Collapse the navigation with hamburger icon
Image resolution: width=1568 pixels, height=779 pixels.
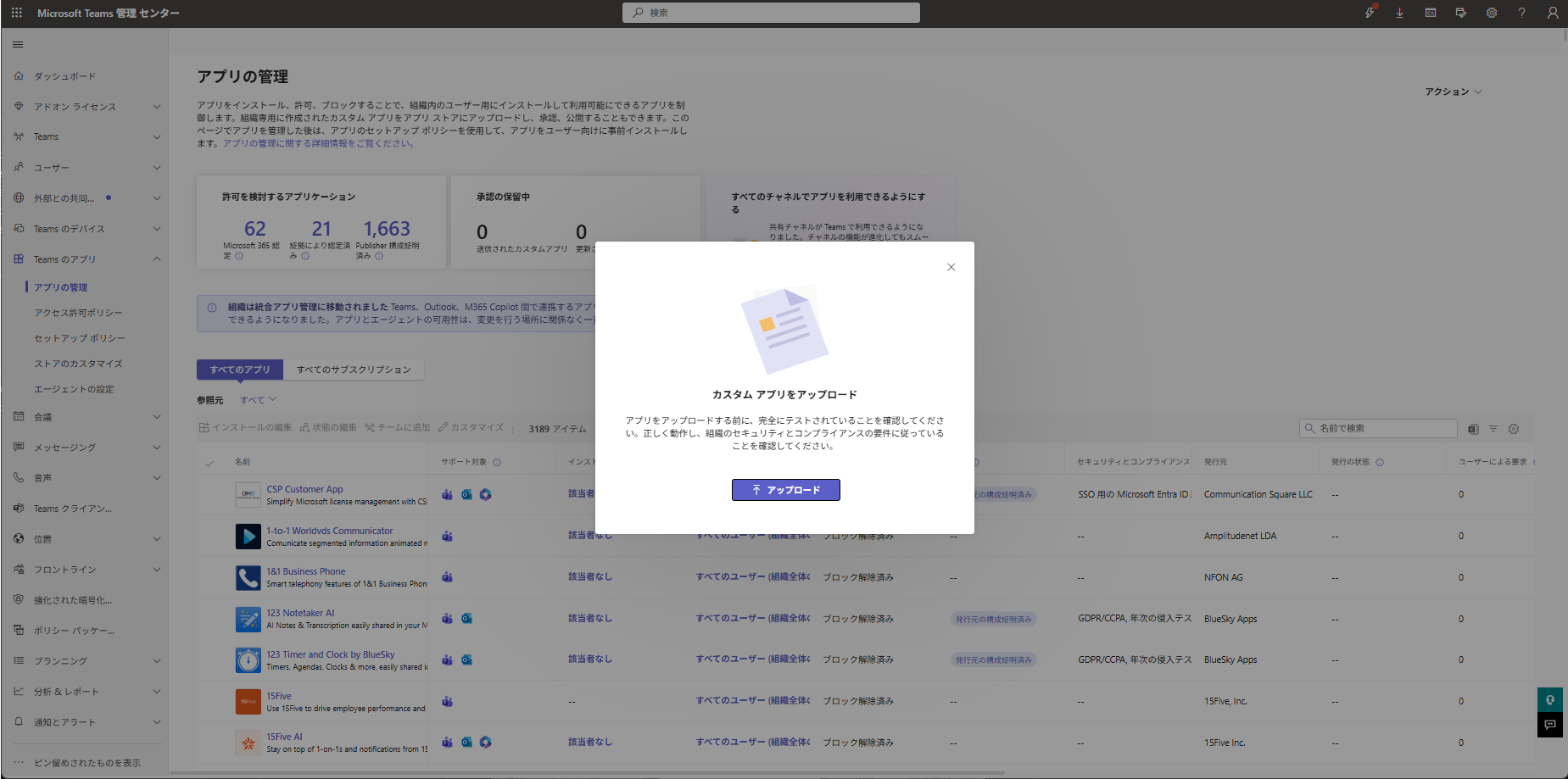pos(18,44)
